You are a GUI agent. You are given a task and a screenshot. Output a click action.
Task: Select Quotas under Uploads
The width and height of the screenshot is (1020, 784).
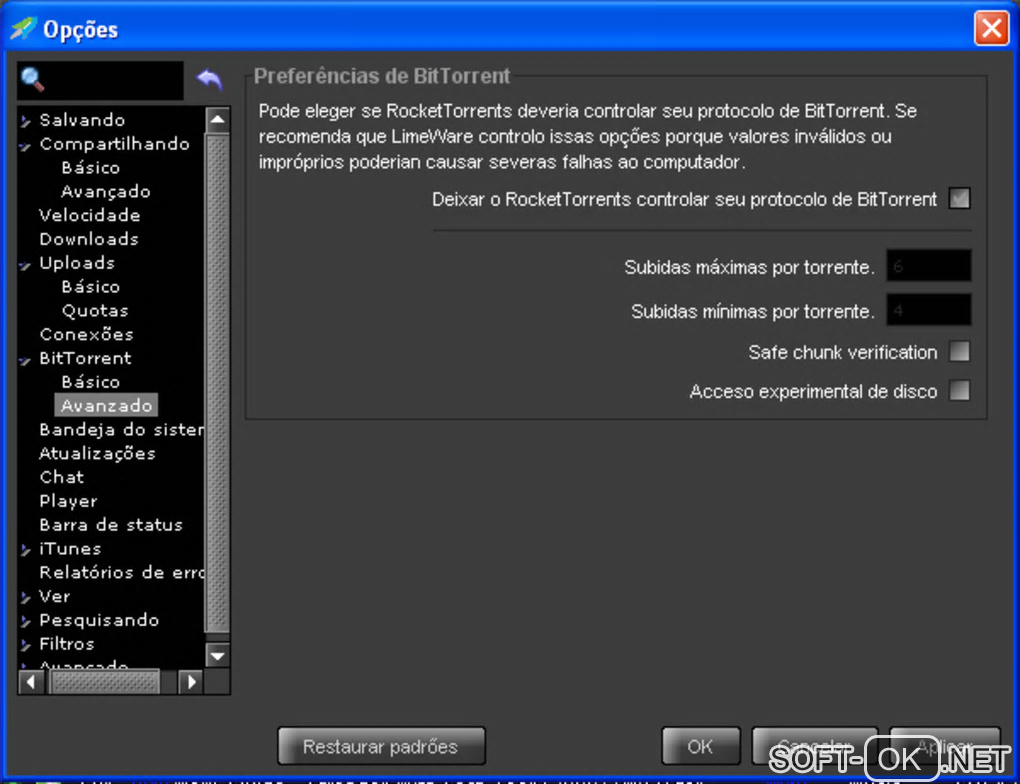[95, 310]
